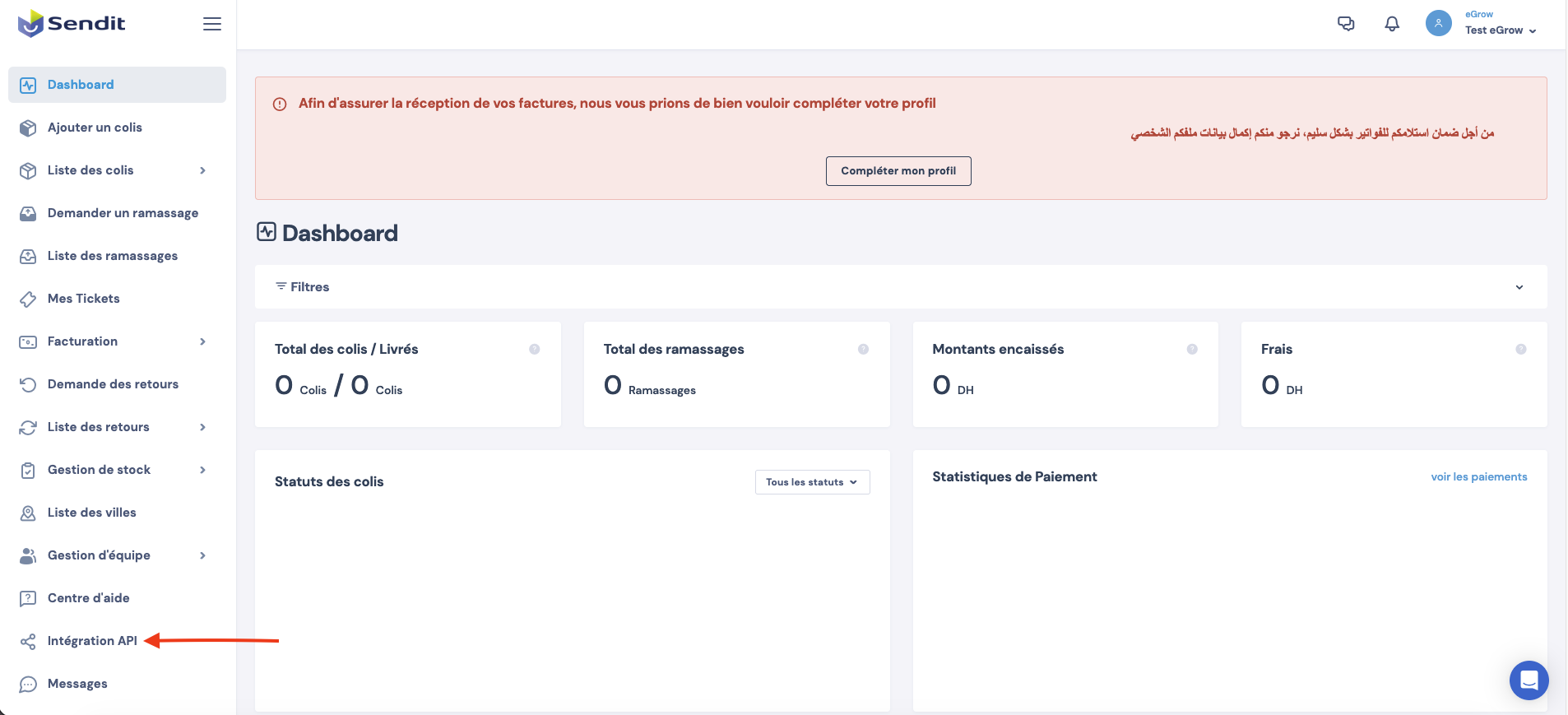Viewport: 1568px width, 715px height.
Task: Open the chat messages icon in header
Action: coord(1346,24)
